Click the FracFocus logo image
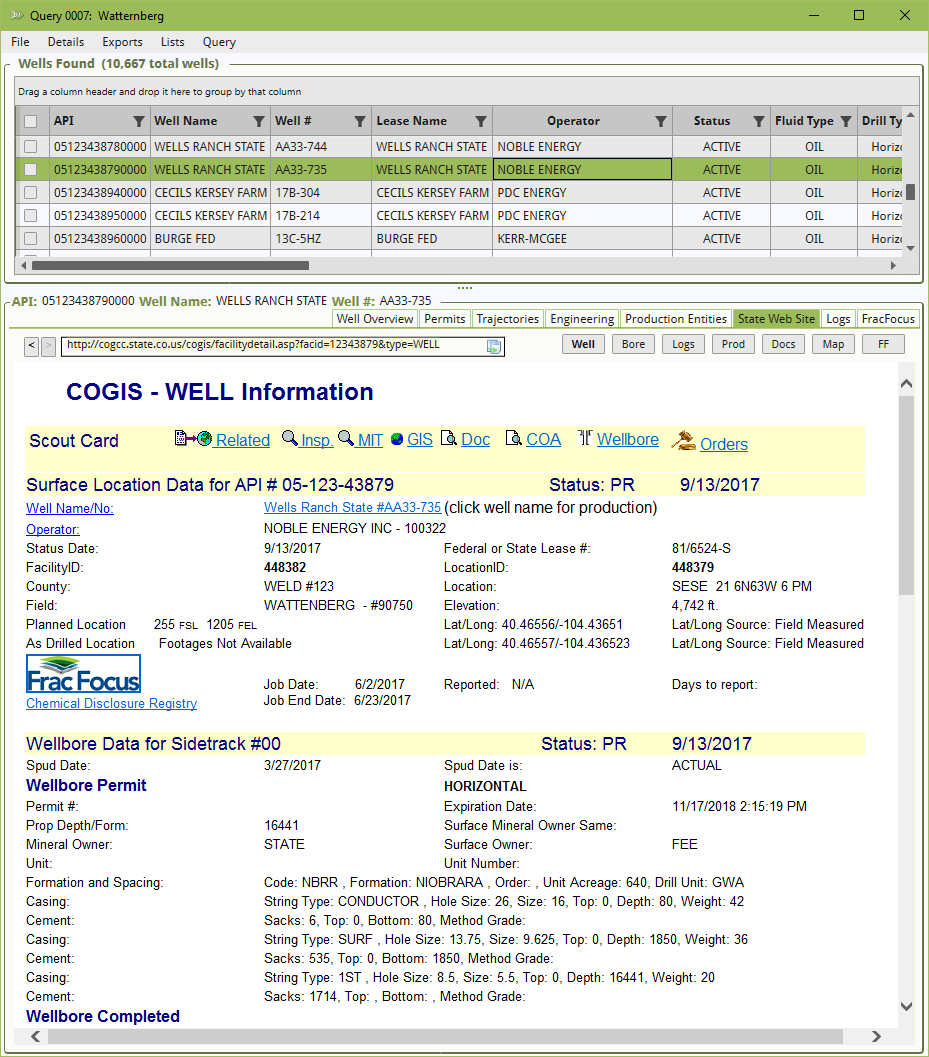Screen dimensions: 929x1057 tap(84, 673)
